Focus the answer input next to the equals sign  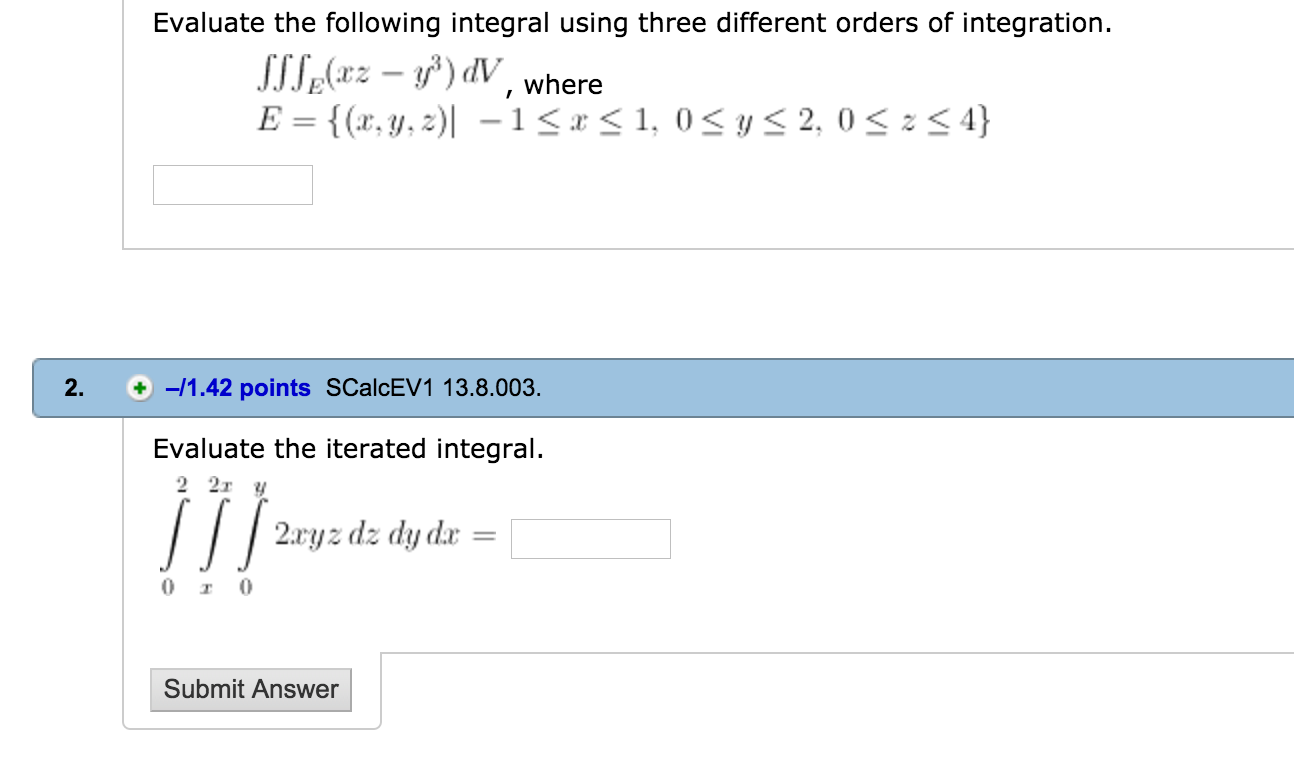click(590, 539)
